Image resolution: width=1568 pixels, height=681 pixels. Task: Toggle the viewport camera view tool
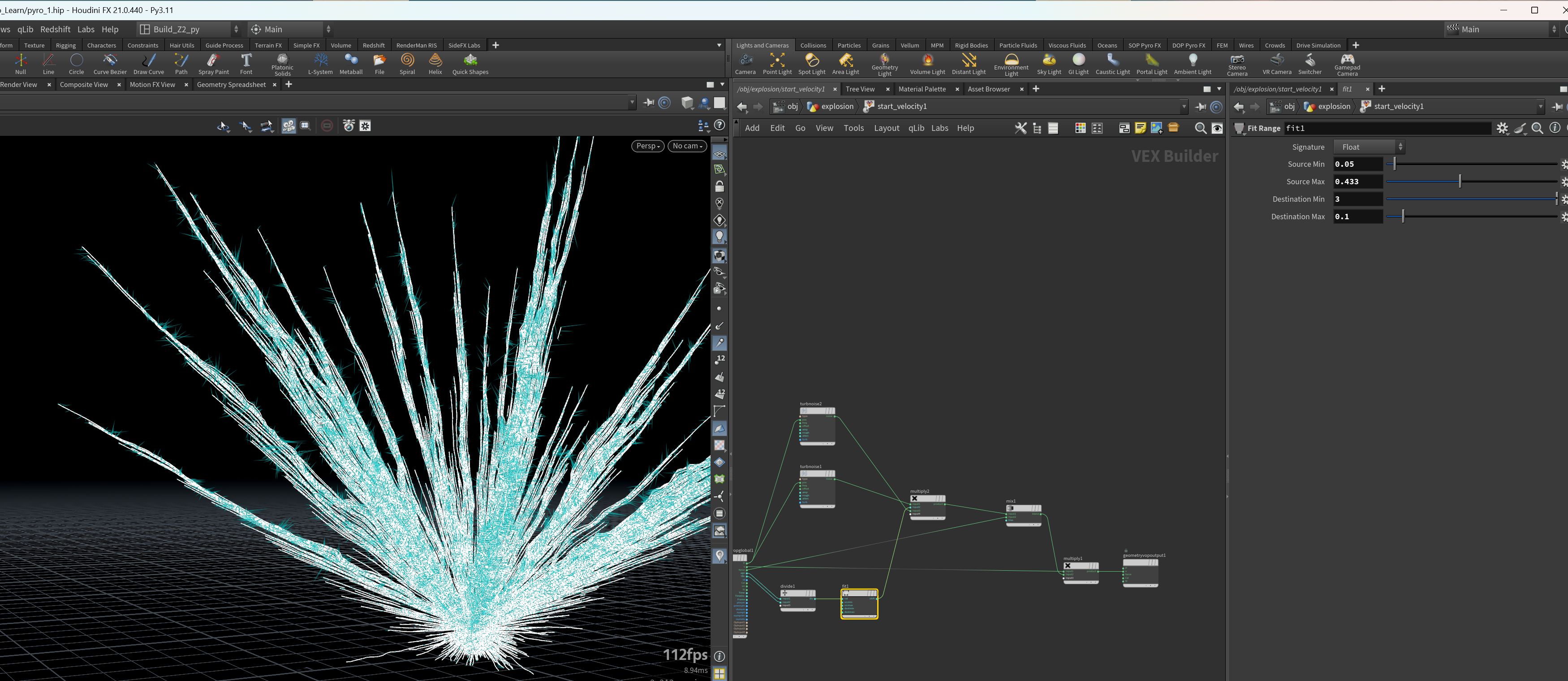tap(289, 126)
